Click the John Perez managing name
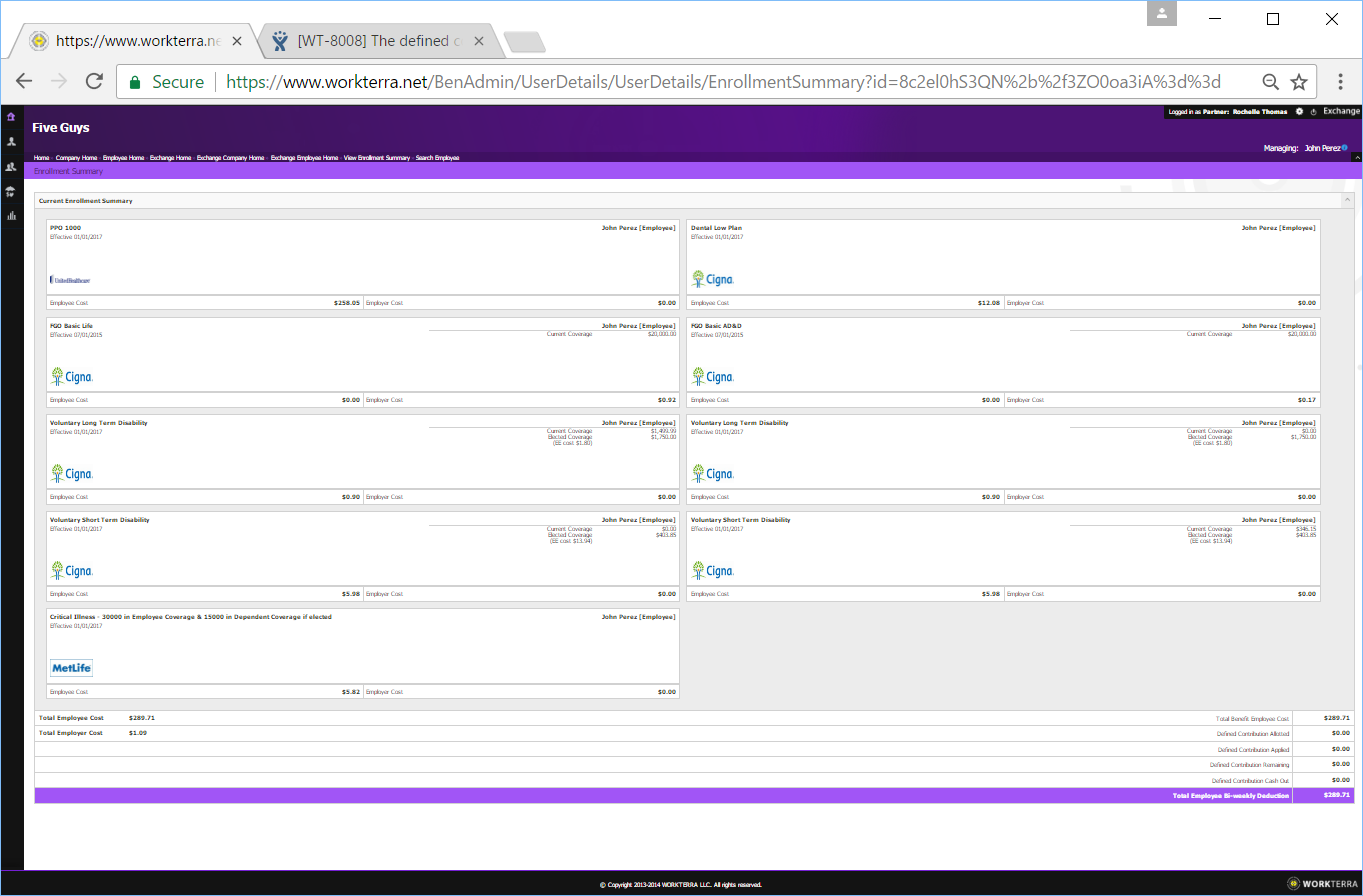Viewport: 1363px width, 896px height. (x=1322, y=148)
